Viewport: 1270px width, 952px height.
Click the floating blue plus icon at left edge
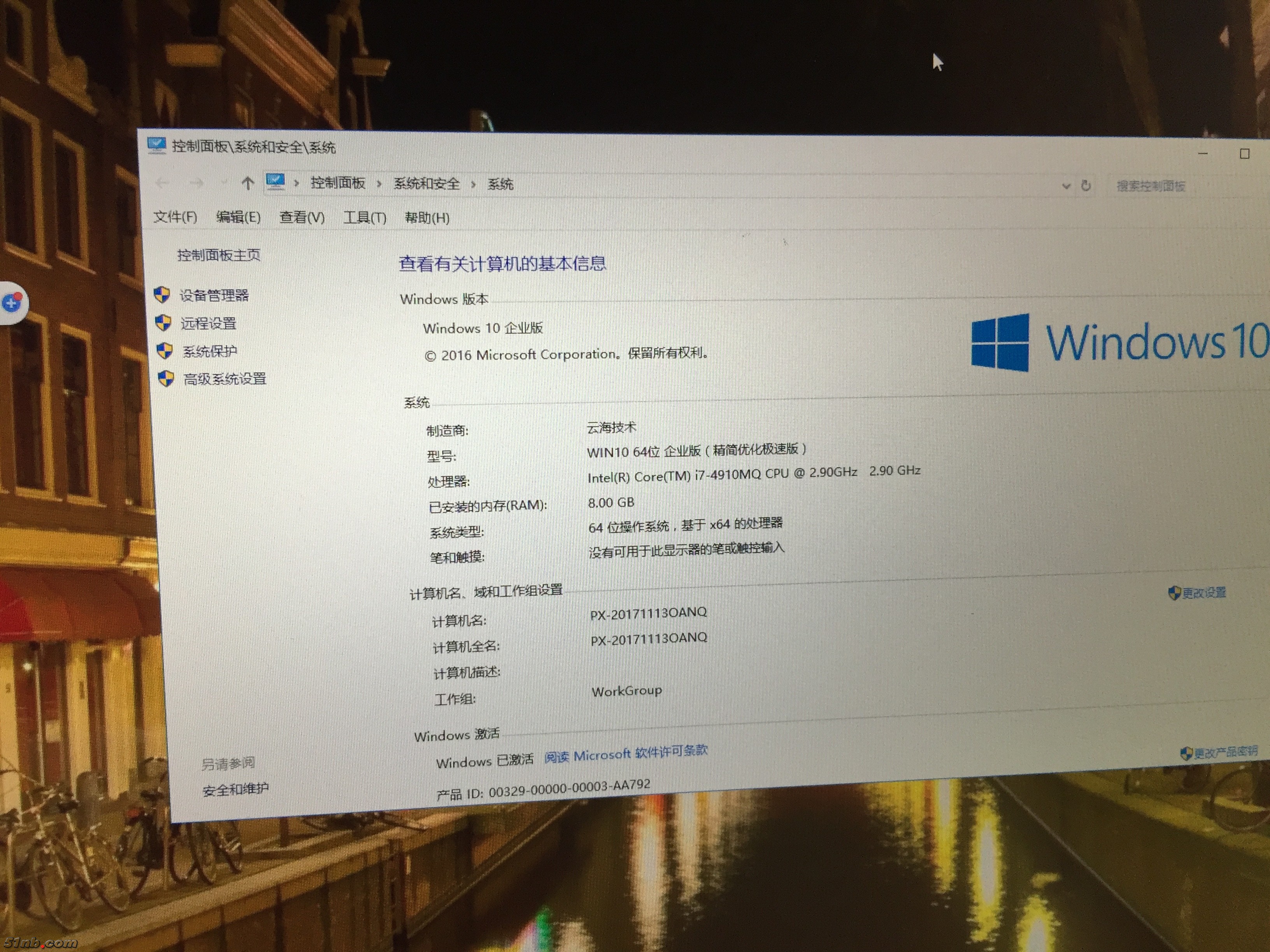(x=12, y=303)
